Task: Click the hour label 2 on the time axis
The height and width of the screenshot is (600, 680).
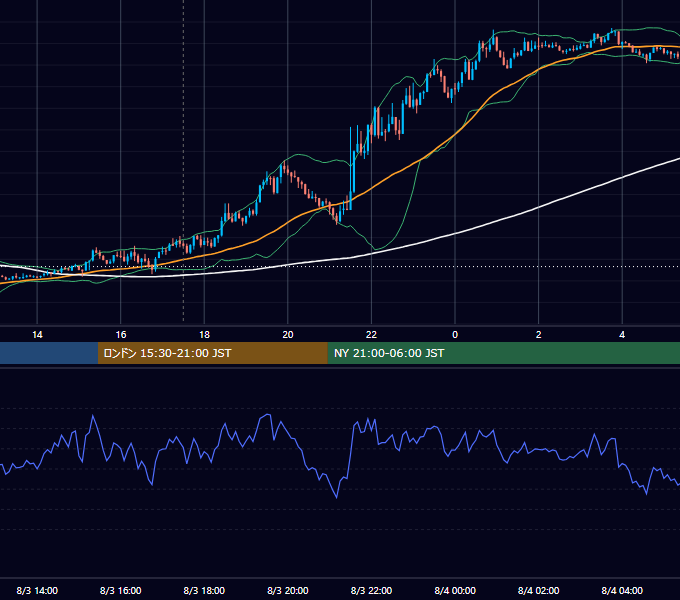Action: [539, 335]
